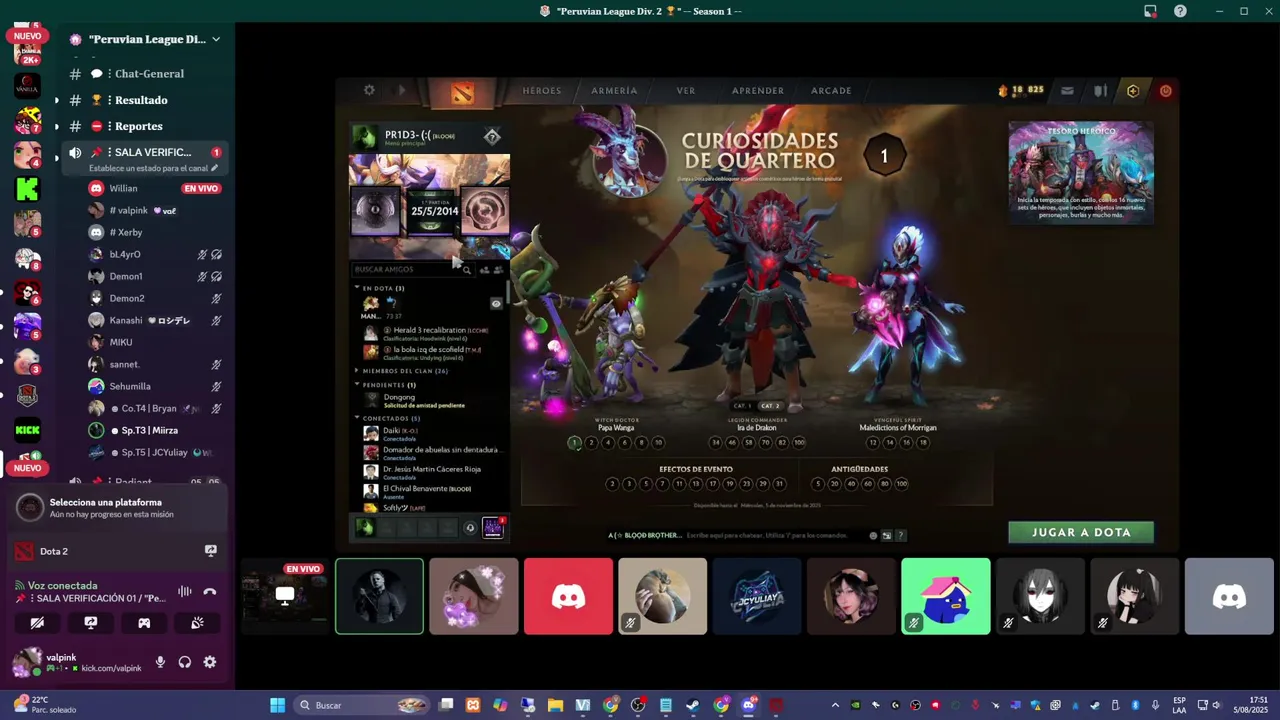Viewport: 1280px width, 720px height.
Task: Turn on camera in voice panel
Action: [x=37, y=622]
